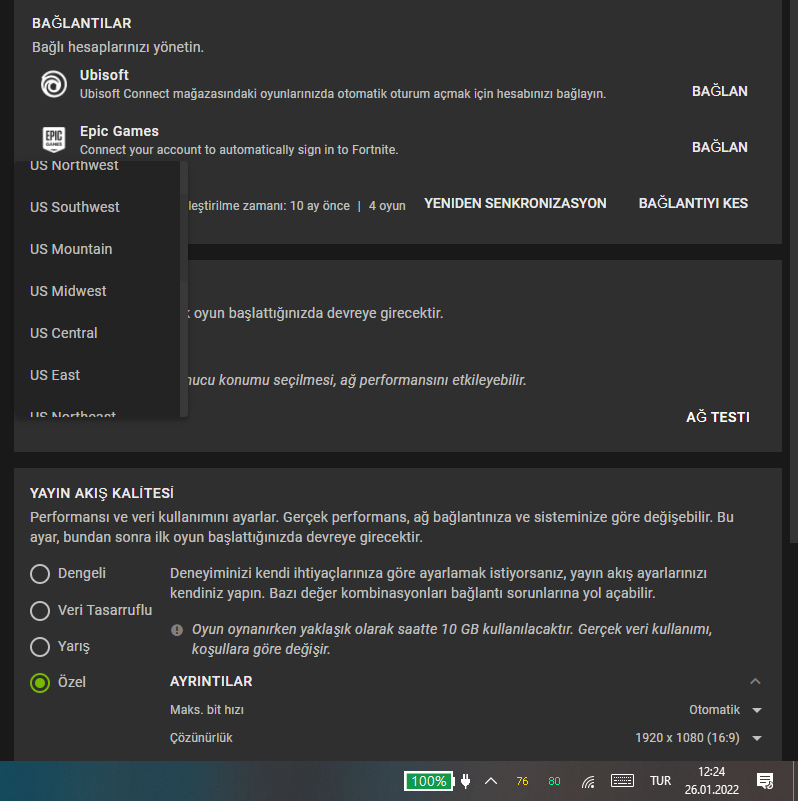Choose US Midwest server location
Image resolution: width=798 pixels, height=801 pixels.
(97, 291)
